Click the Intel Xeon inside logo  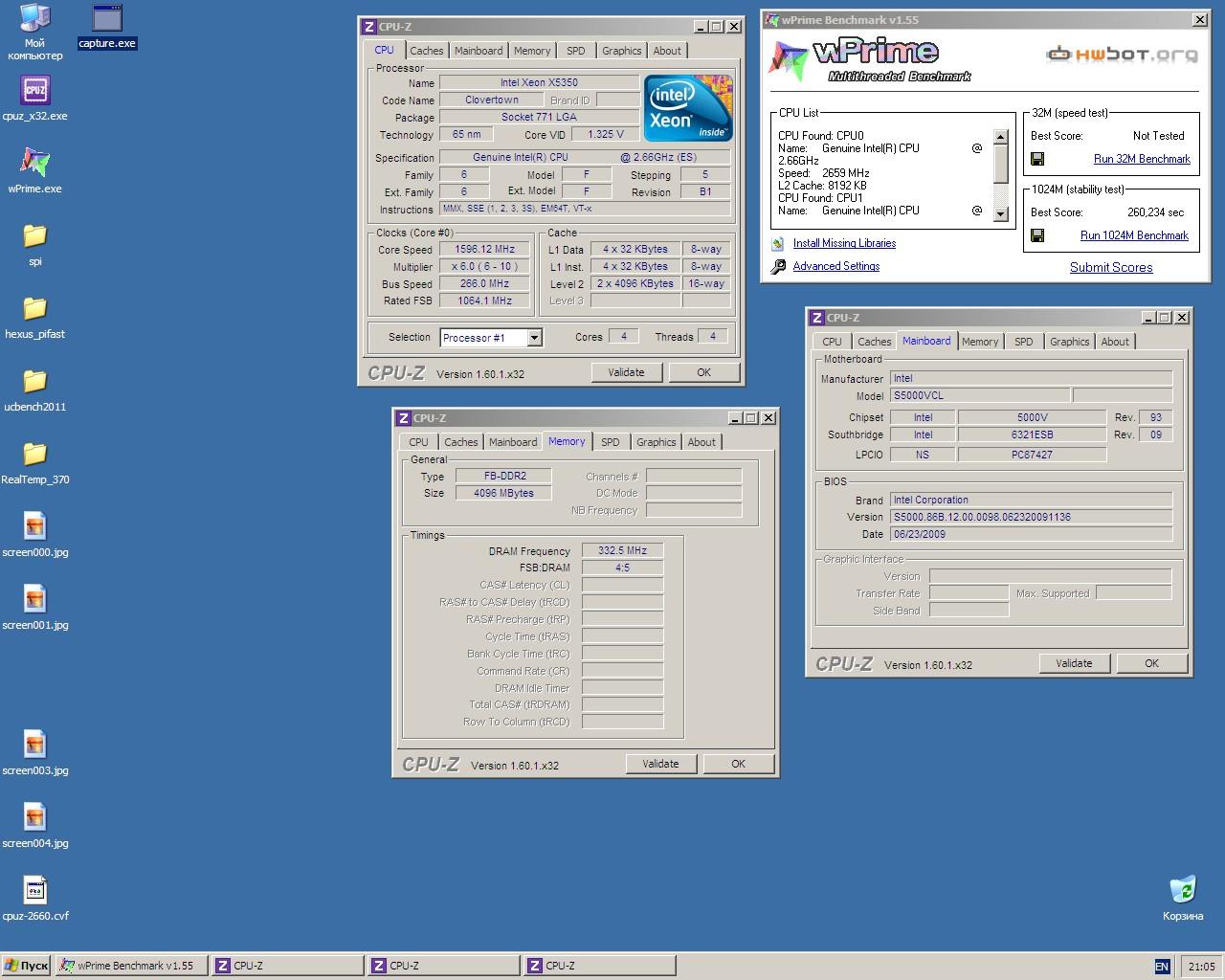688,108
